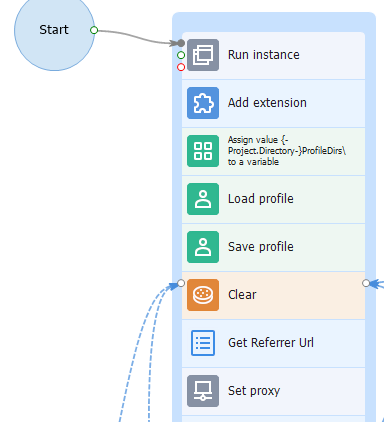Select the Add extension label

[267, 103]
